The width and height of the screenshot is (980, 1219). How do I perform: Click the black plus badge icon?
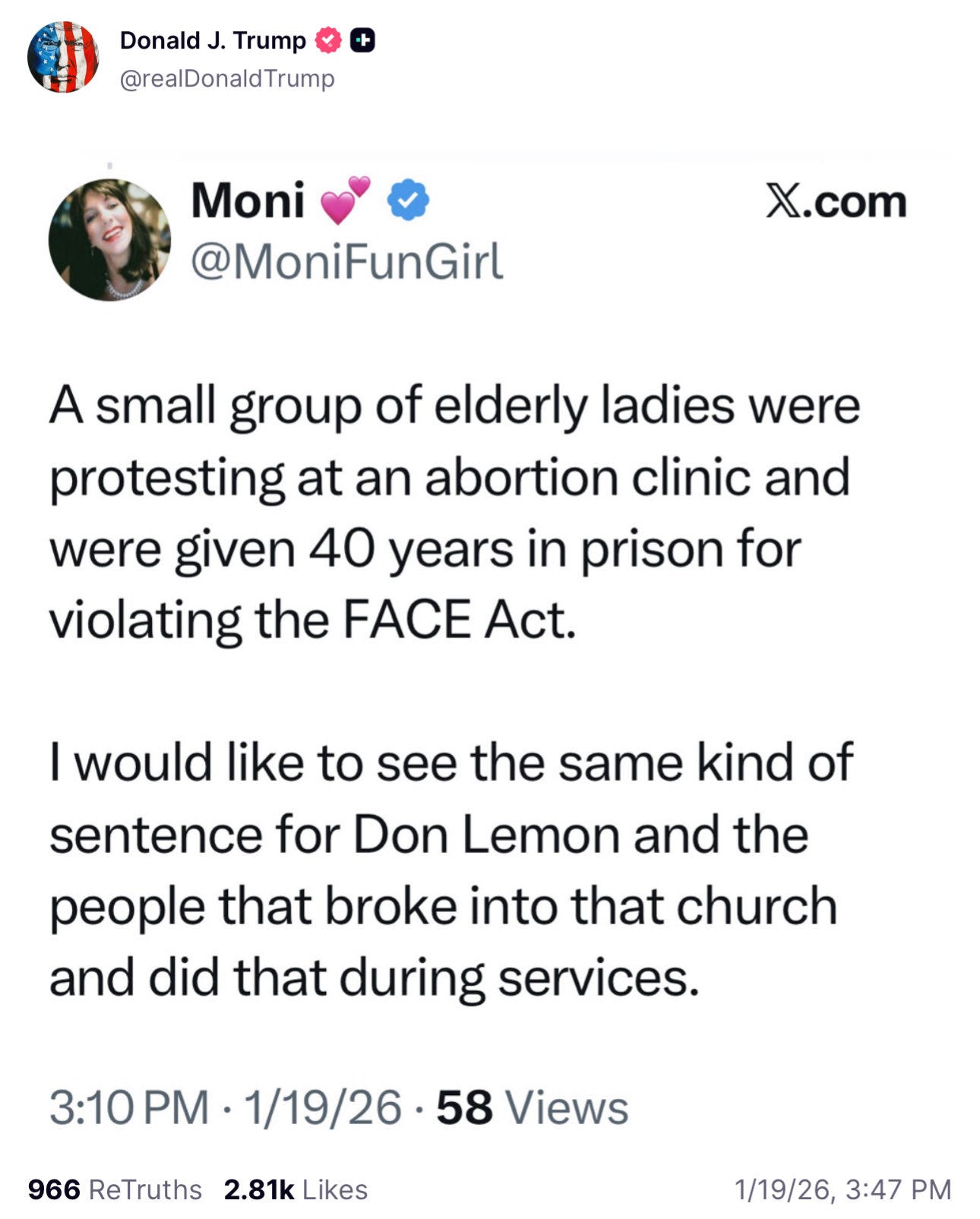click(x=362, y=40)
